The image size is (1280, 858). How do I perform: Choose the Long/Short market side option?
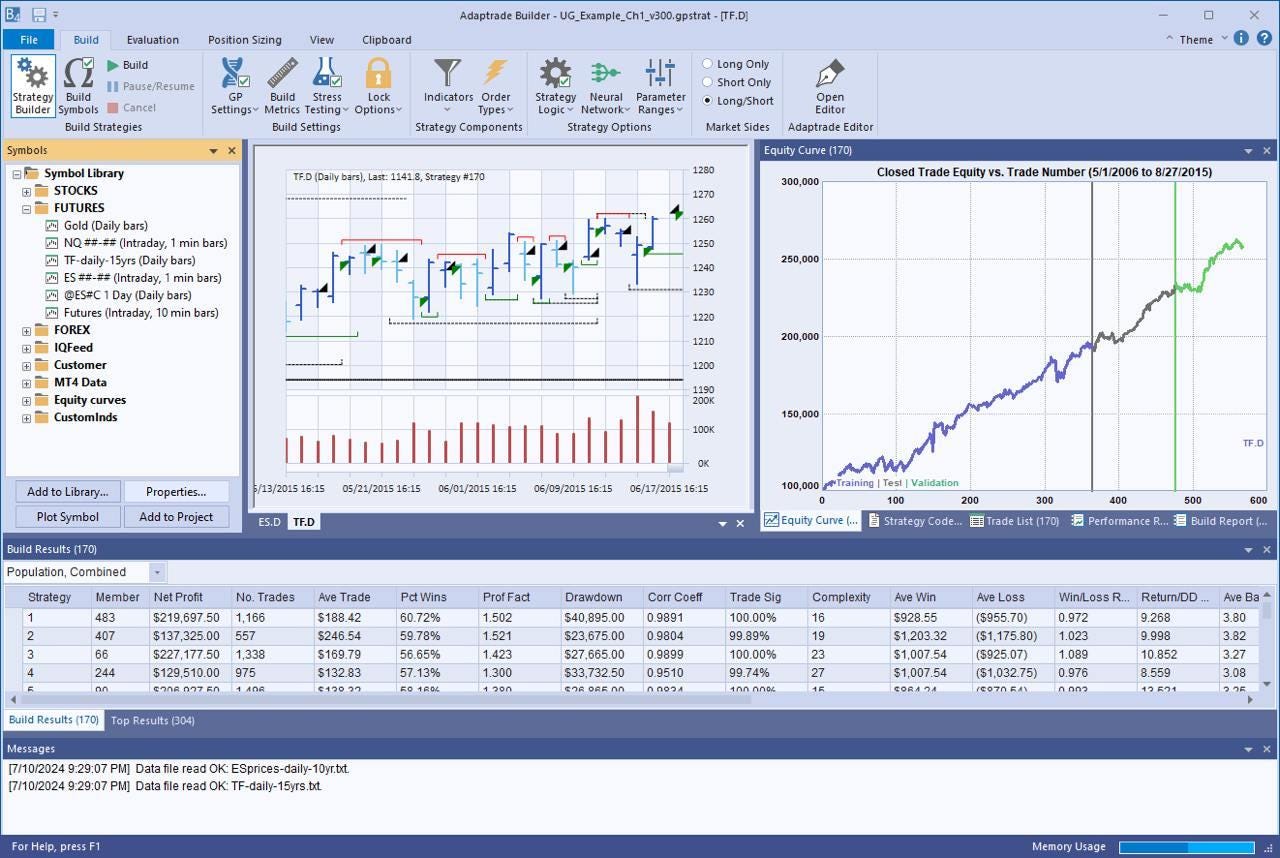(x=708, y=100)
